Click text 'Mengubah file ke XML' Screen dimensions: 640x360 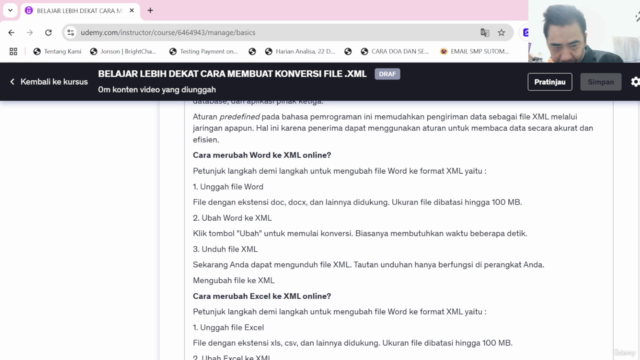[233, 280]
